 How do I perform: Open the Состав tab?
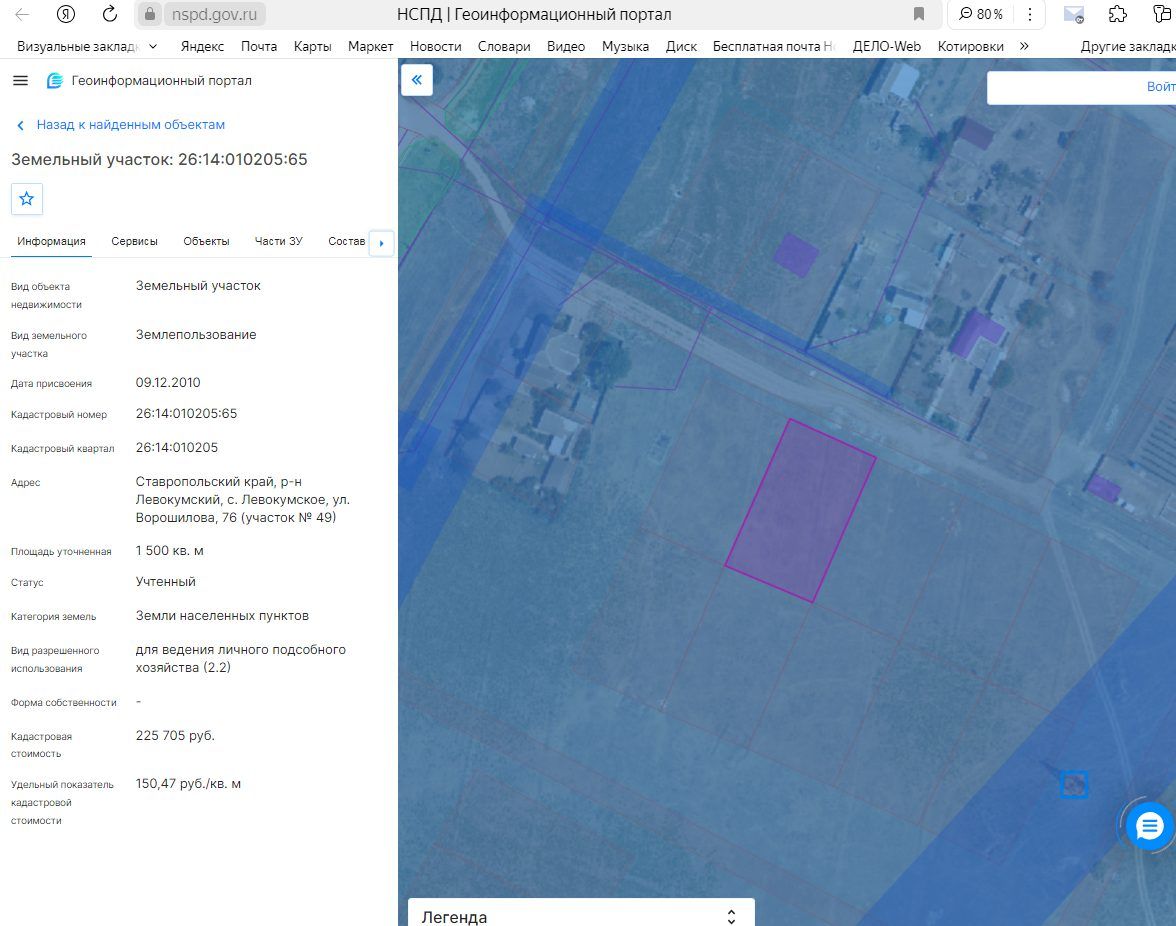click(346, 241)
